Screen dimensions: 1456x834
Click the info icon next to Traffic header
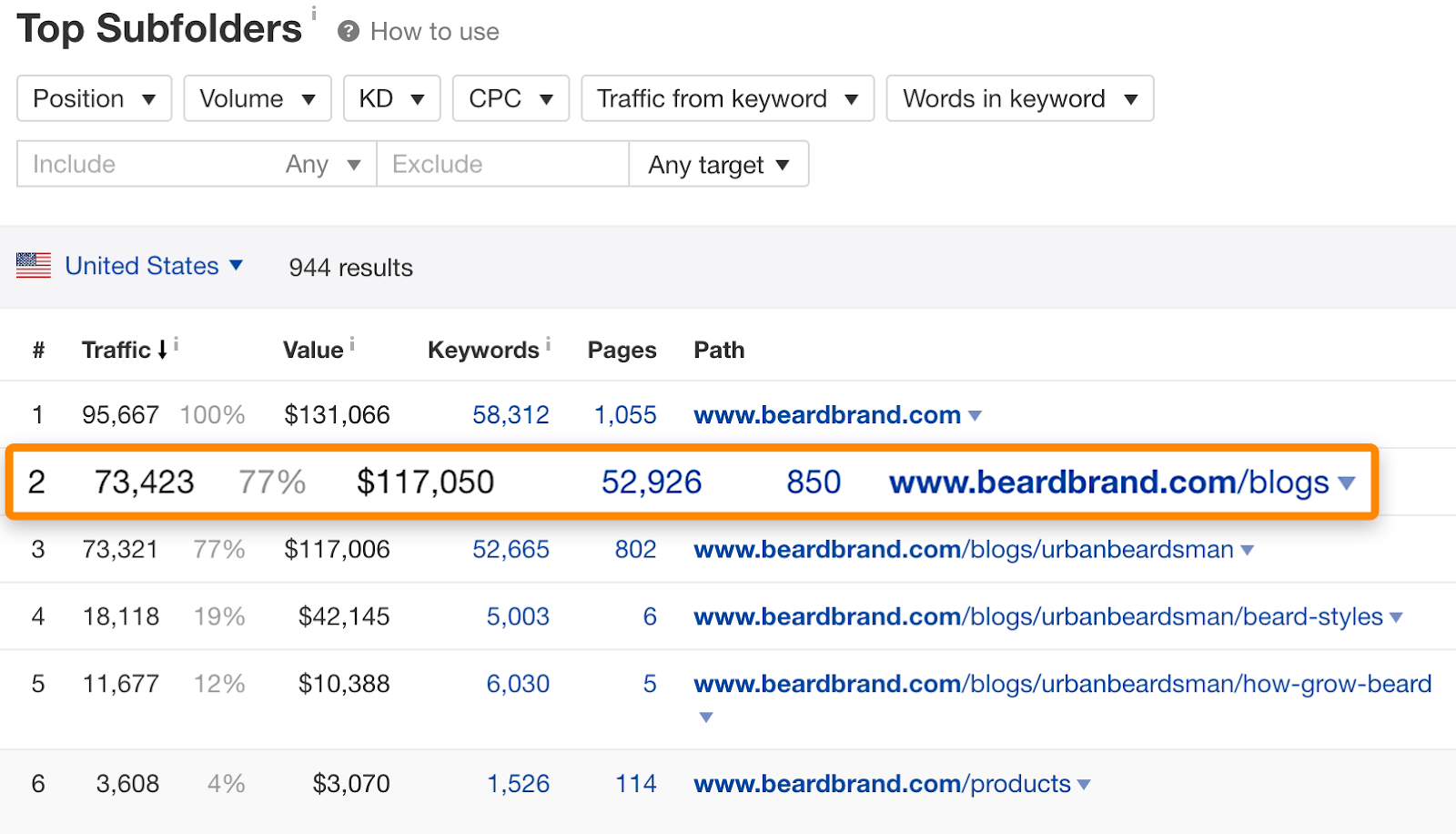[177, 344]
